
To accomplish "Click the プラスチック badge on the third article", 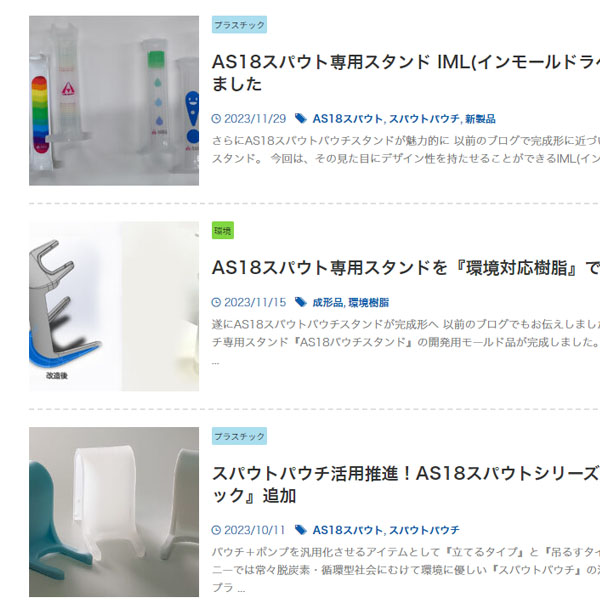I will click(239, 436).
